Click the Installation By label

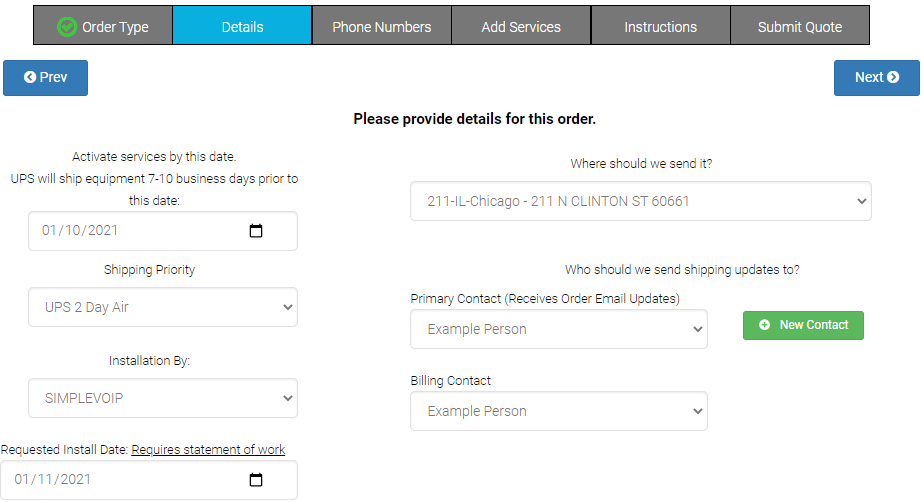pyautogui.click(x=149, y=361)
